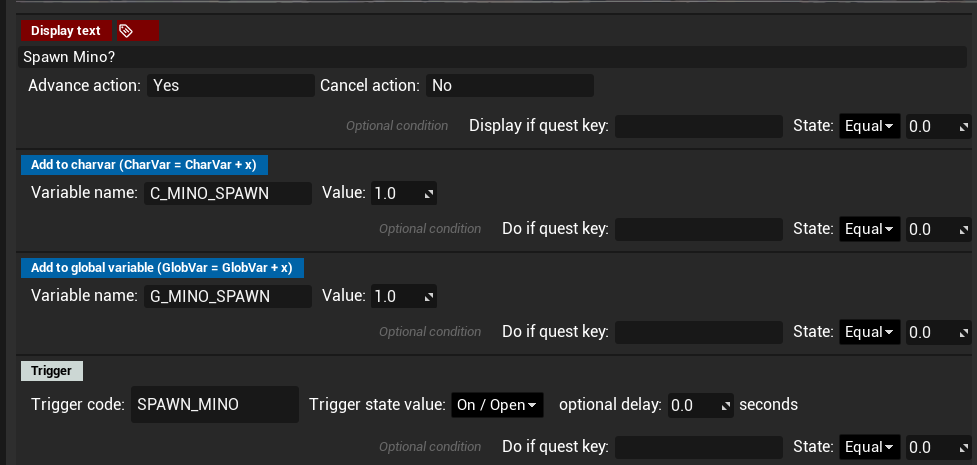Image resolution: width=977 pixels, height=465 pixels.
Task: Click the G_MINO_SPAWN variable name field
Action: click(x=226, y=296)
